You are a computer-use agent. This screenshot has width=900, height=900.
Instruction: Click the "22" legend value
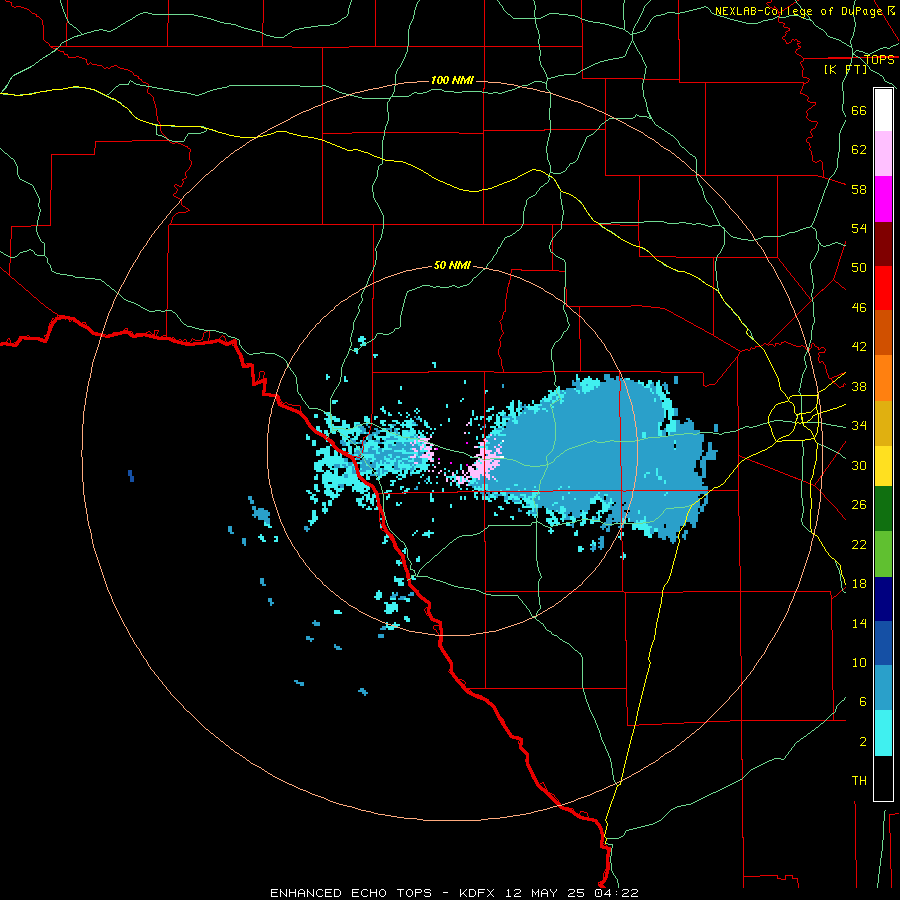click(x=859, y=544)
